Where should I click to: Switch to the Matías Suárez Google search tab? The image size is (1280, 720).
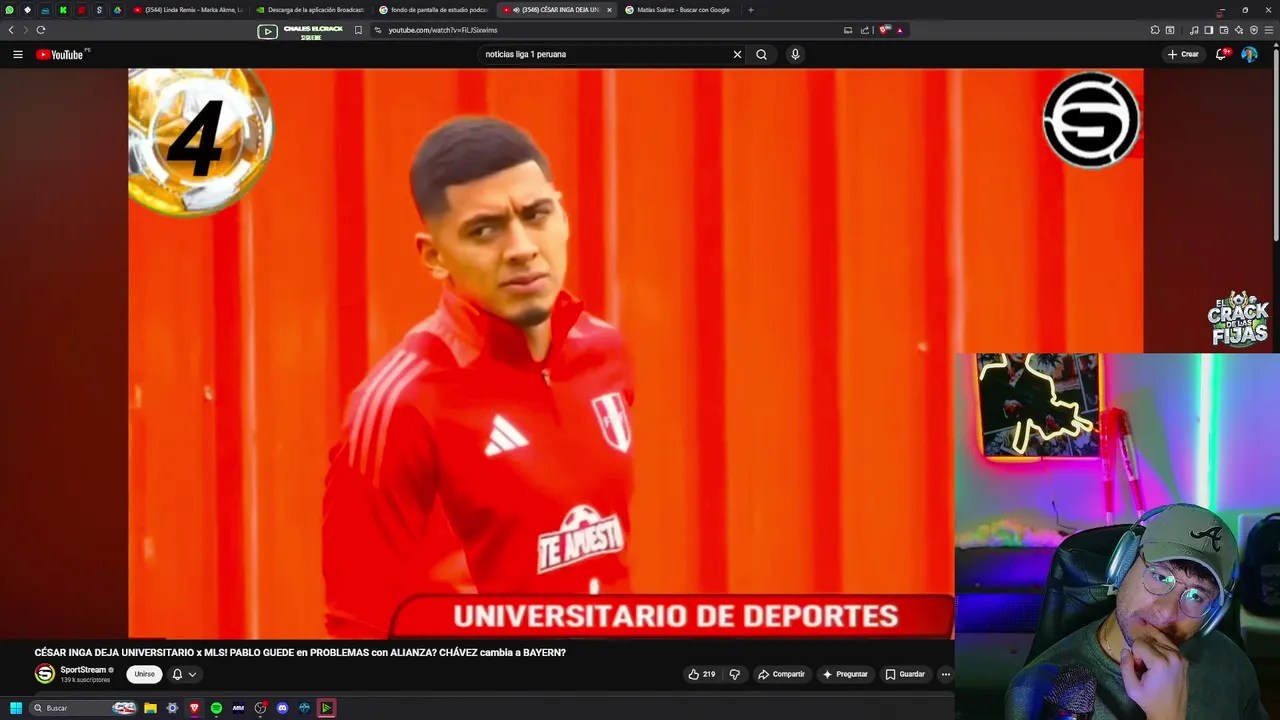pyautogui.click(x=680, y=10)
